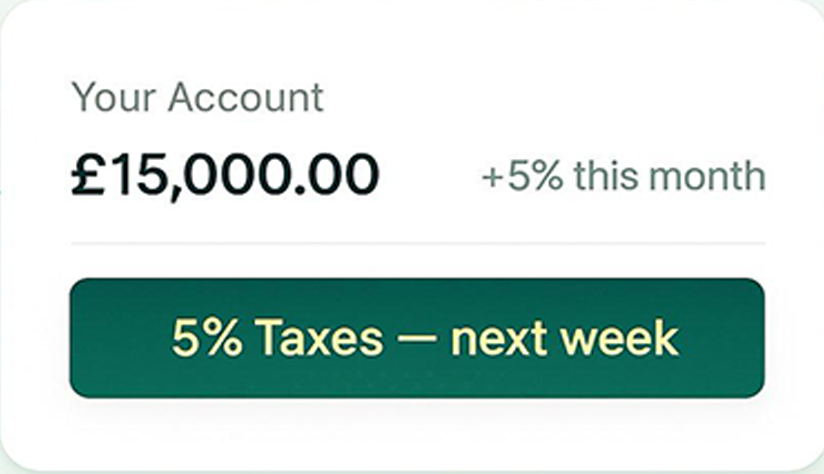The width and height of the screenshot is (824, 474).
Task: Click 'next week' on the green button
Action: tap(564, 339)
